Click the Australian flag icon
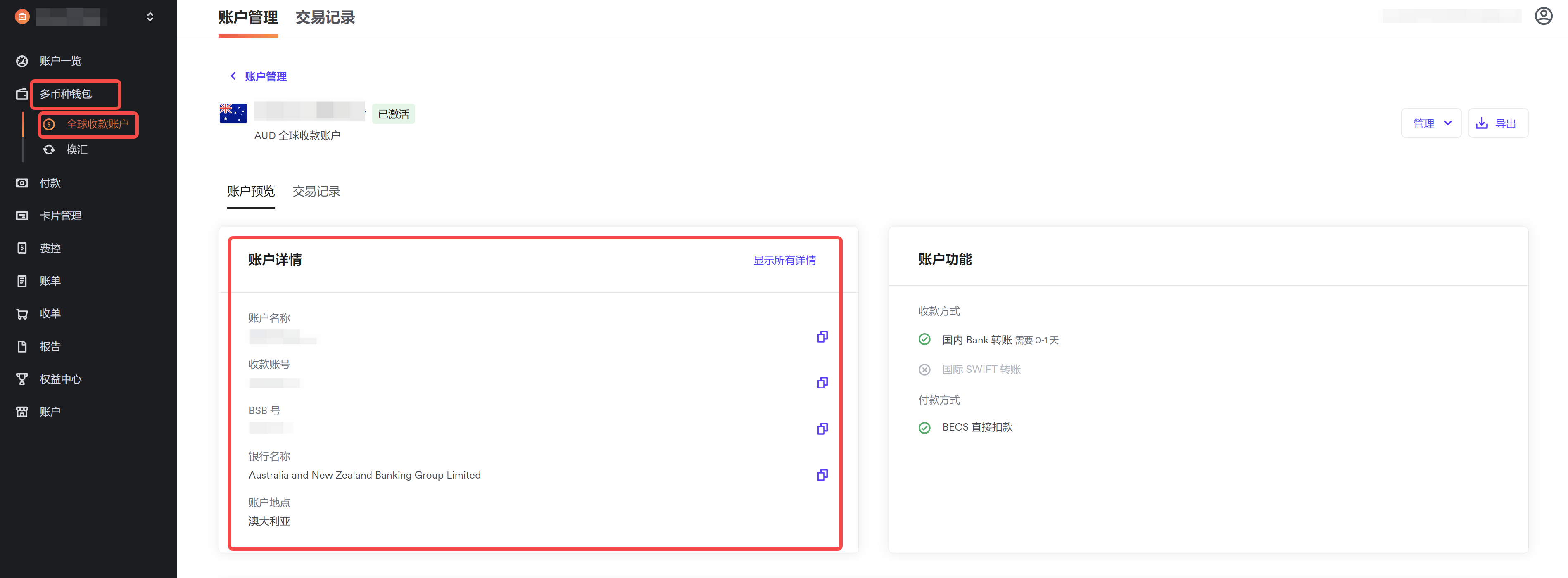 point(233,113)
